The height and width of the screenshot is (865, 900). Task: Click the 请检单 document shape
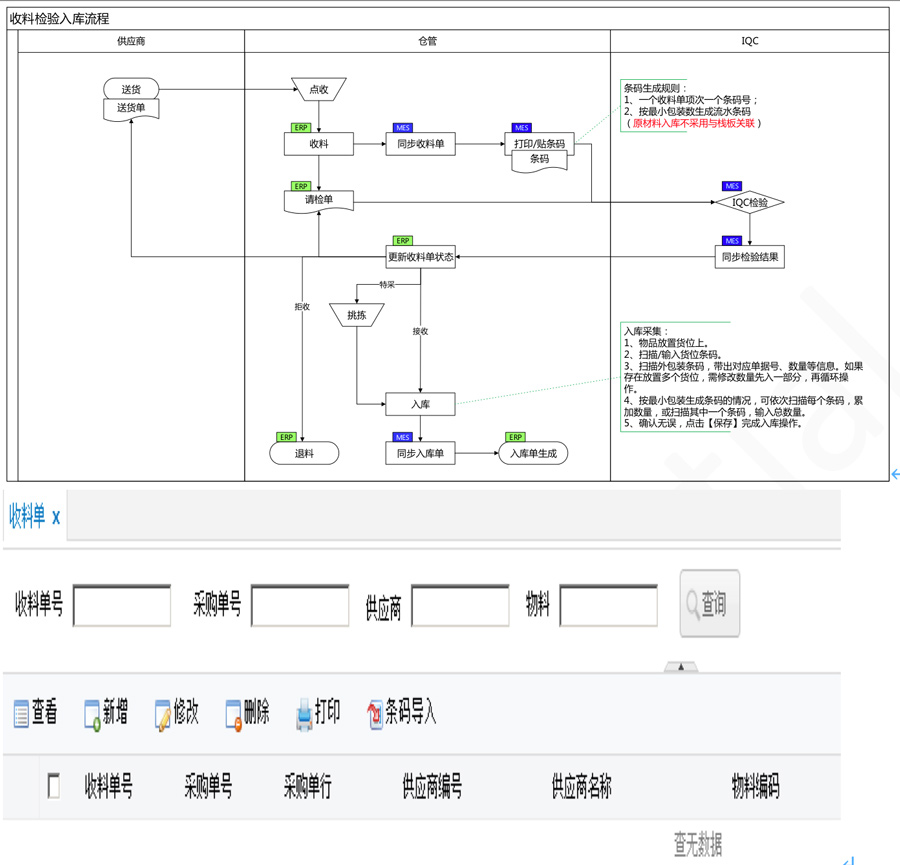(x=319, y=201)
